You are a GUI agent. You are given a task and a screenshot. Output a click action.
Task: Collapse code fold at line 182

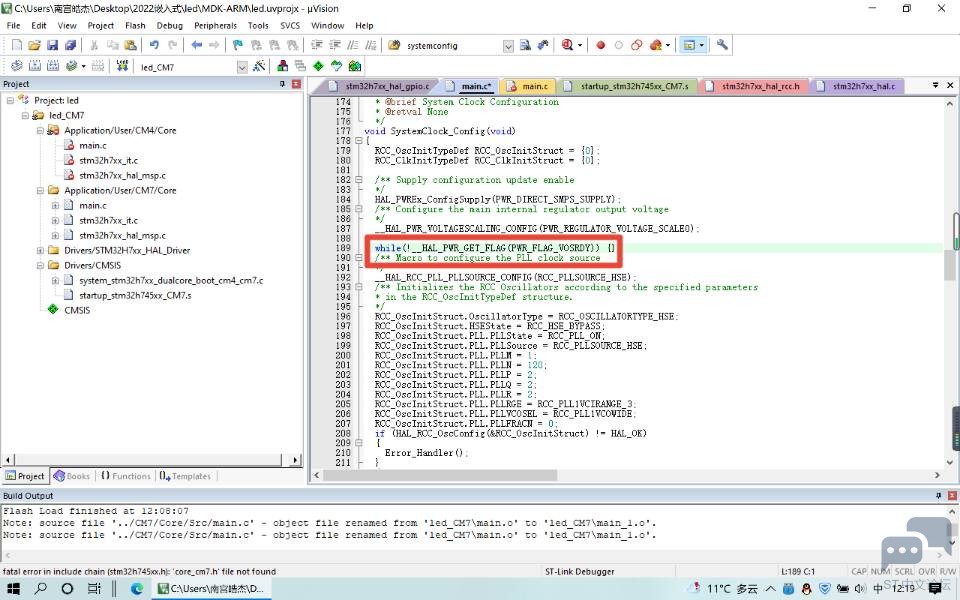coord(359,180)
